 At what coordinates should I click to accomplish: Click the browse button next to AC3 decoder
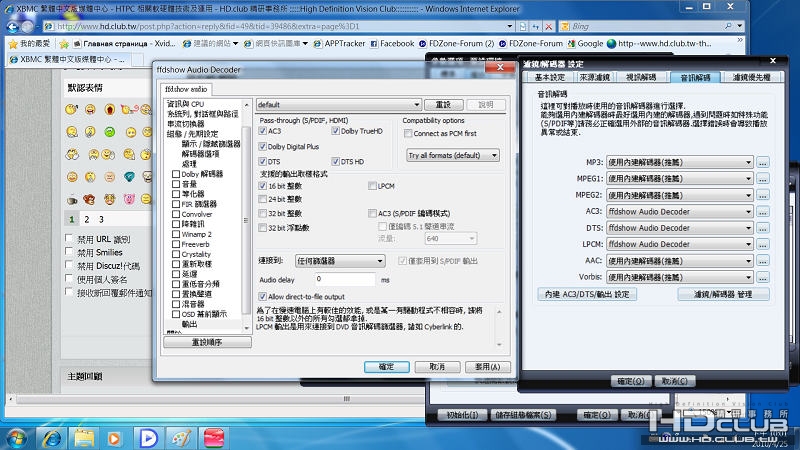(762, 212)
